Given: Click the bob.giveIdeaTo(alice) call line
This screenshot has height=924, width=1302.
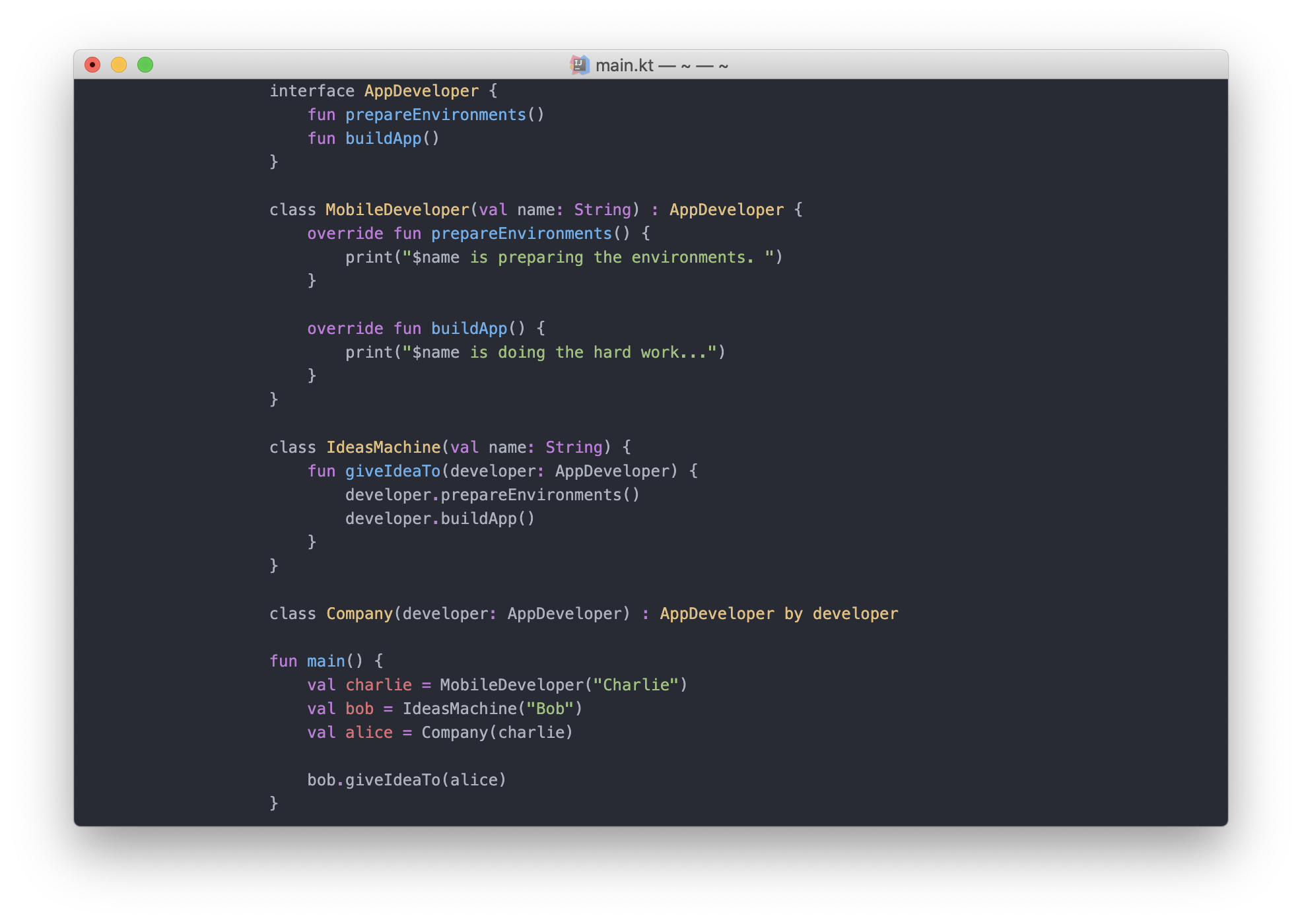Looking at the screenshot, I should coord(406,780).
